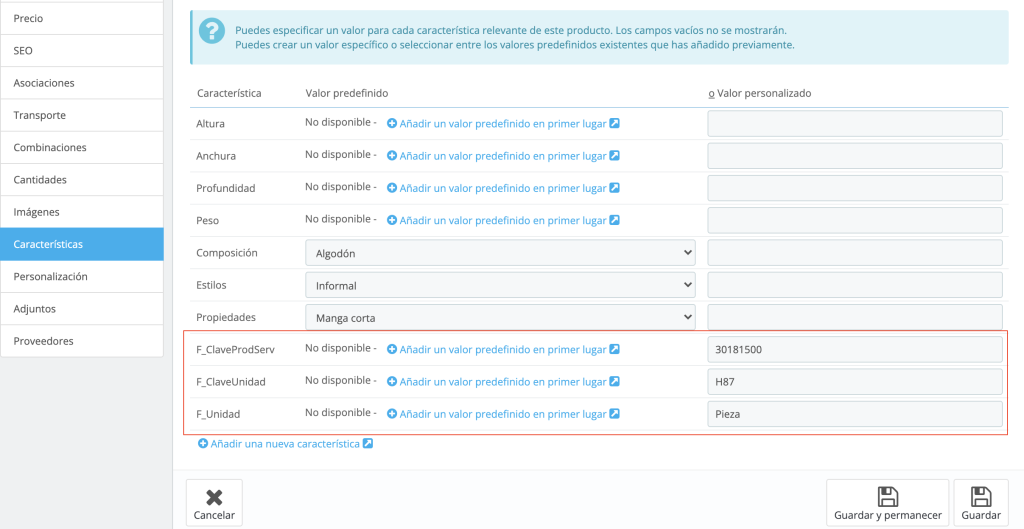The image size is (1024, 529).
Task: Click custom value field for Composición
Action: pos(855,253)
